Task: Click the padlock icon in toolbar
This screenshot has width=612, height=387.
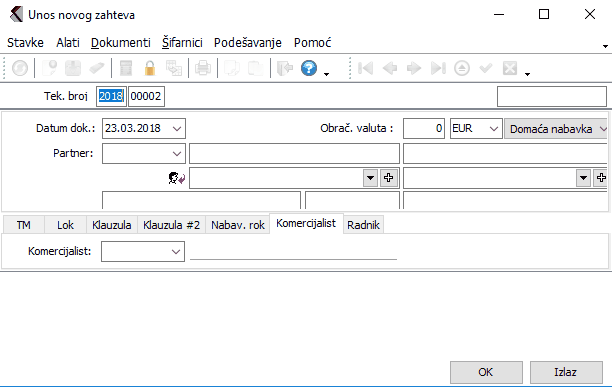Action: (x=149, y=68)
